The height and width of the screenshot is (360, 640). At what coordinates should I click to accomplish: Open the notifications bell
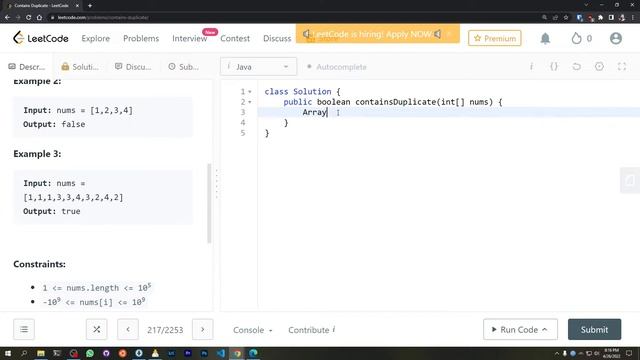click(x=545, y=38)
